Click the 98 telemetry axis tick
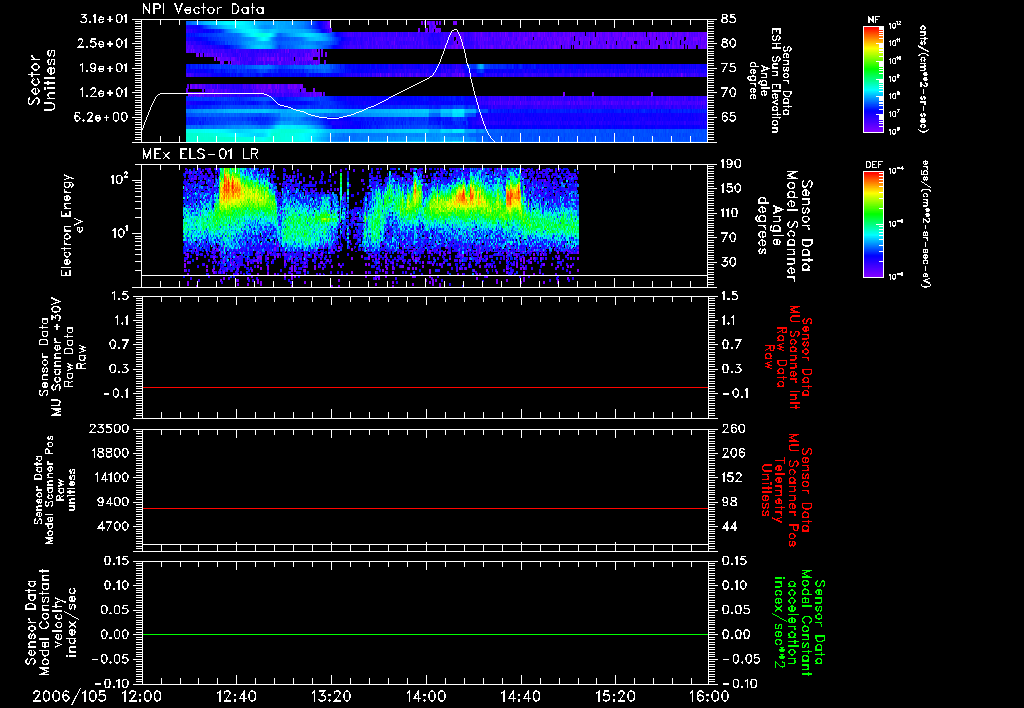 tap(729, 502)
